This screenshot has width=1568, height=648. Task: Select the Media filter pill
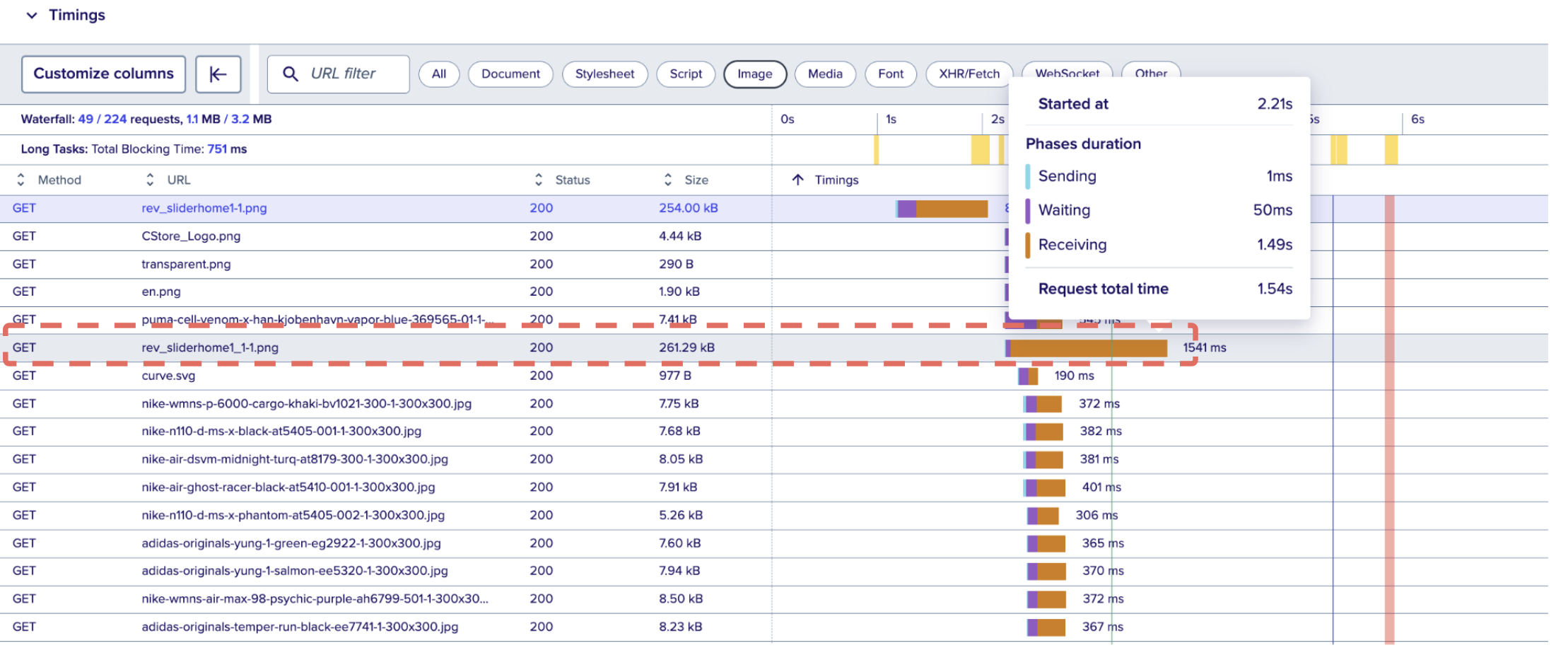pyautogui.click(x=825, y=74)
